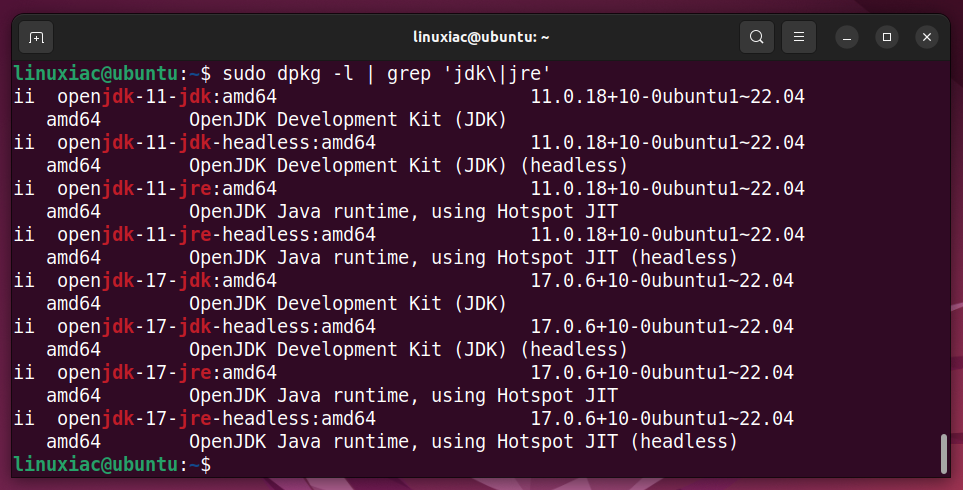This screenshot has width=963, height=490.
Task: Click the first 11.0.18+10-0ubuntu1~22.04 version string
Action: pos(668,96)
